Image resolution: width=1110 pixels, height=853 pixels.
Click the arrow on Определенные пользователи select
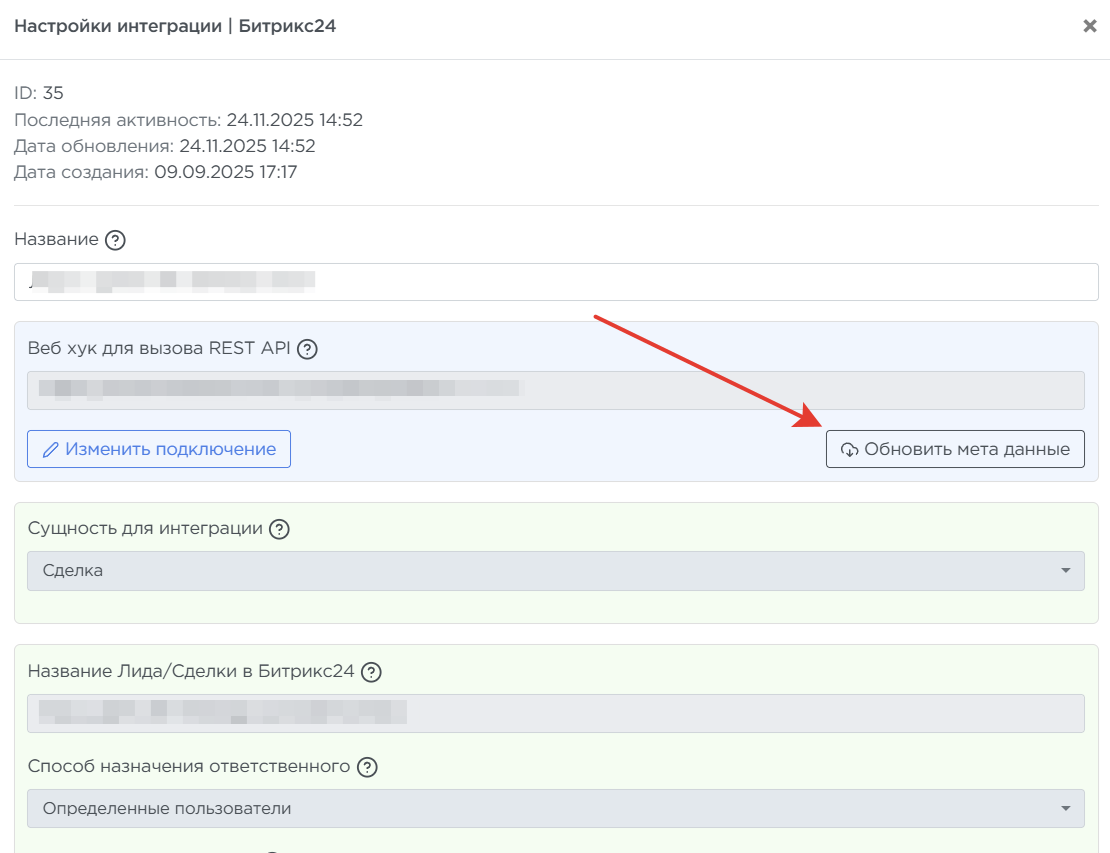1064,808
